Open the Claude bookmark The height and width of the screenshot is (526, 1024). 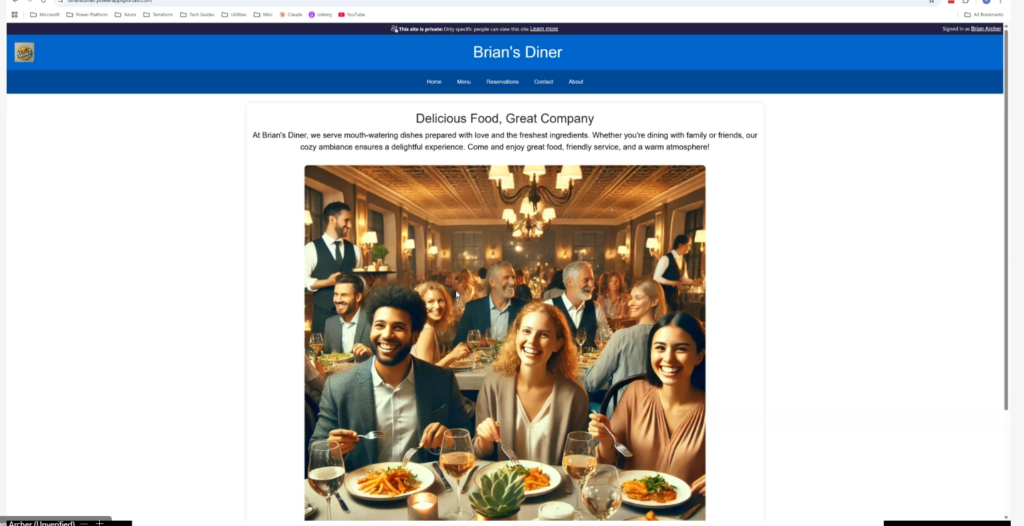291,14
